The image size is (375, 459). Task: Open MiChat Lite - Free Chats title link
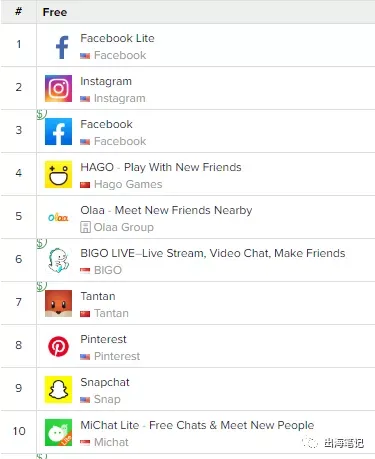(197, 425)
